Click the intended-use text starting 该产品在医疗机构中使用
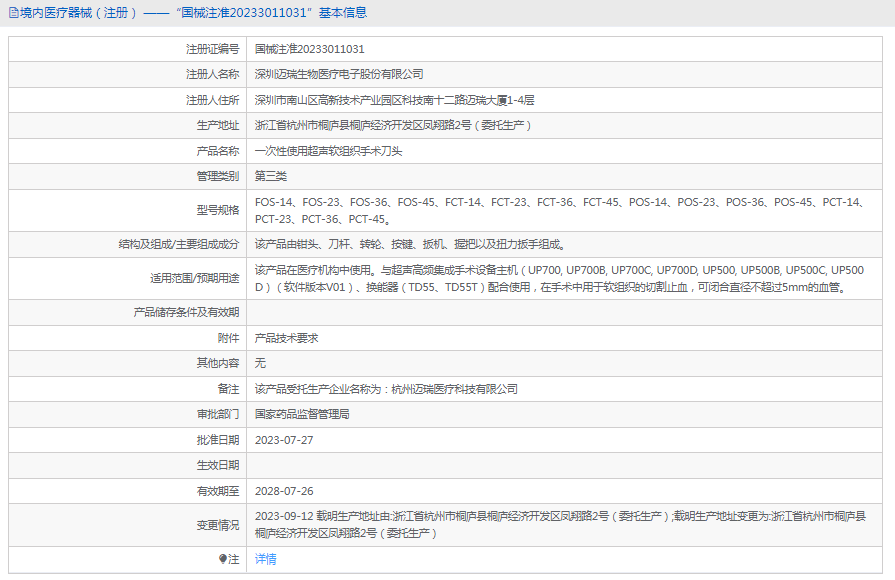 (x=559, y=279)
